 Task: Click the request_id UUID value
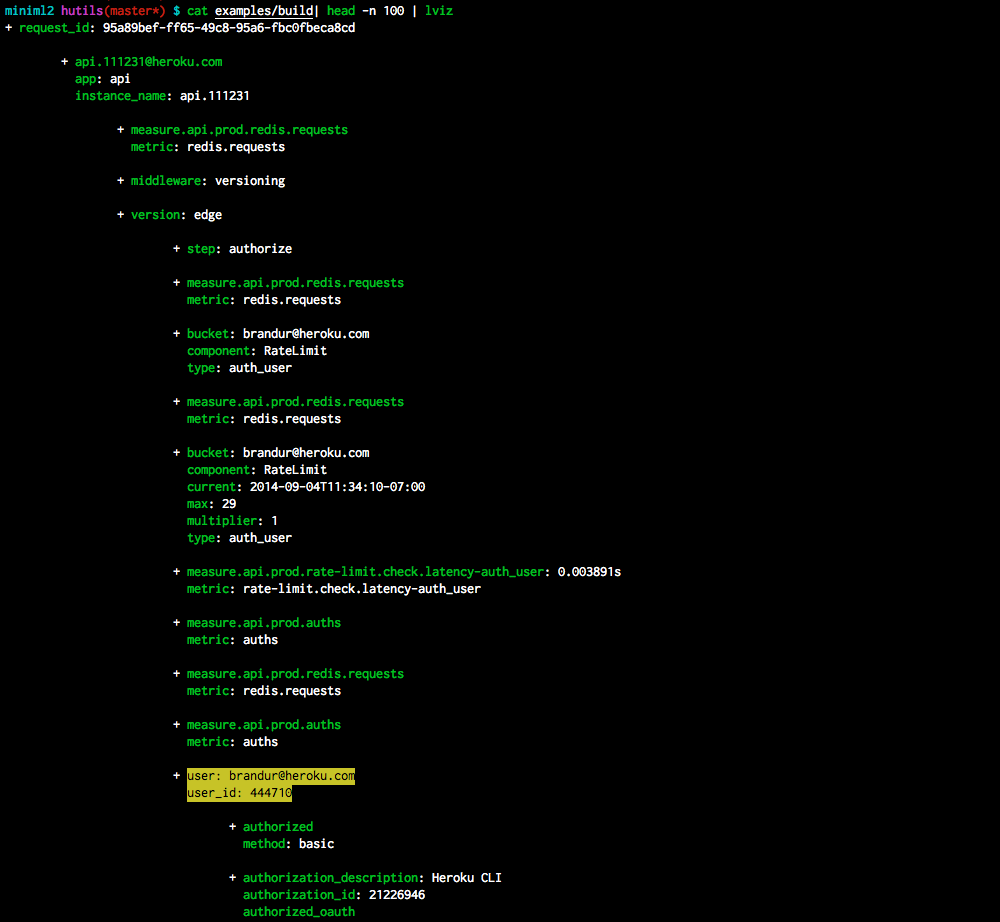pyautogui.click(x=229, y=28)
